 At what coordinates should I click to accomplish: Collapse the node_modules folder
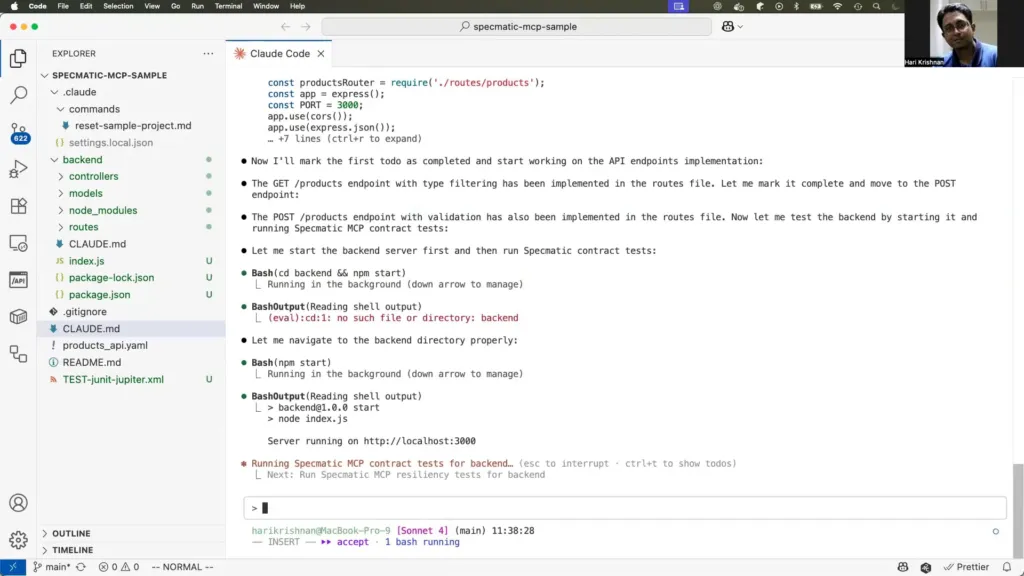(x=106, y=210)
